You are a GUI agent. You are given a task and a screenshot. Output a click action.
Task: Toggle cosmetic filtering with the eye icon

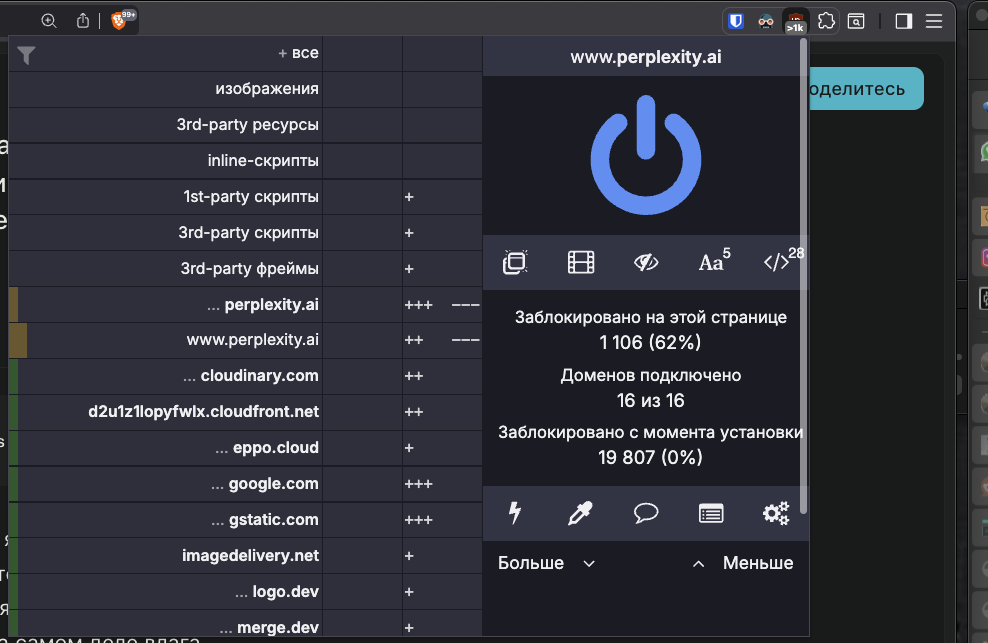[x=646, y=262]
